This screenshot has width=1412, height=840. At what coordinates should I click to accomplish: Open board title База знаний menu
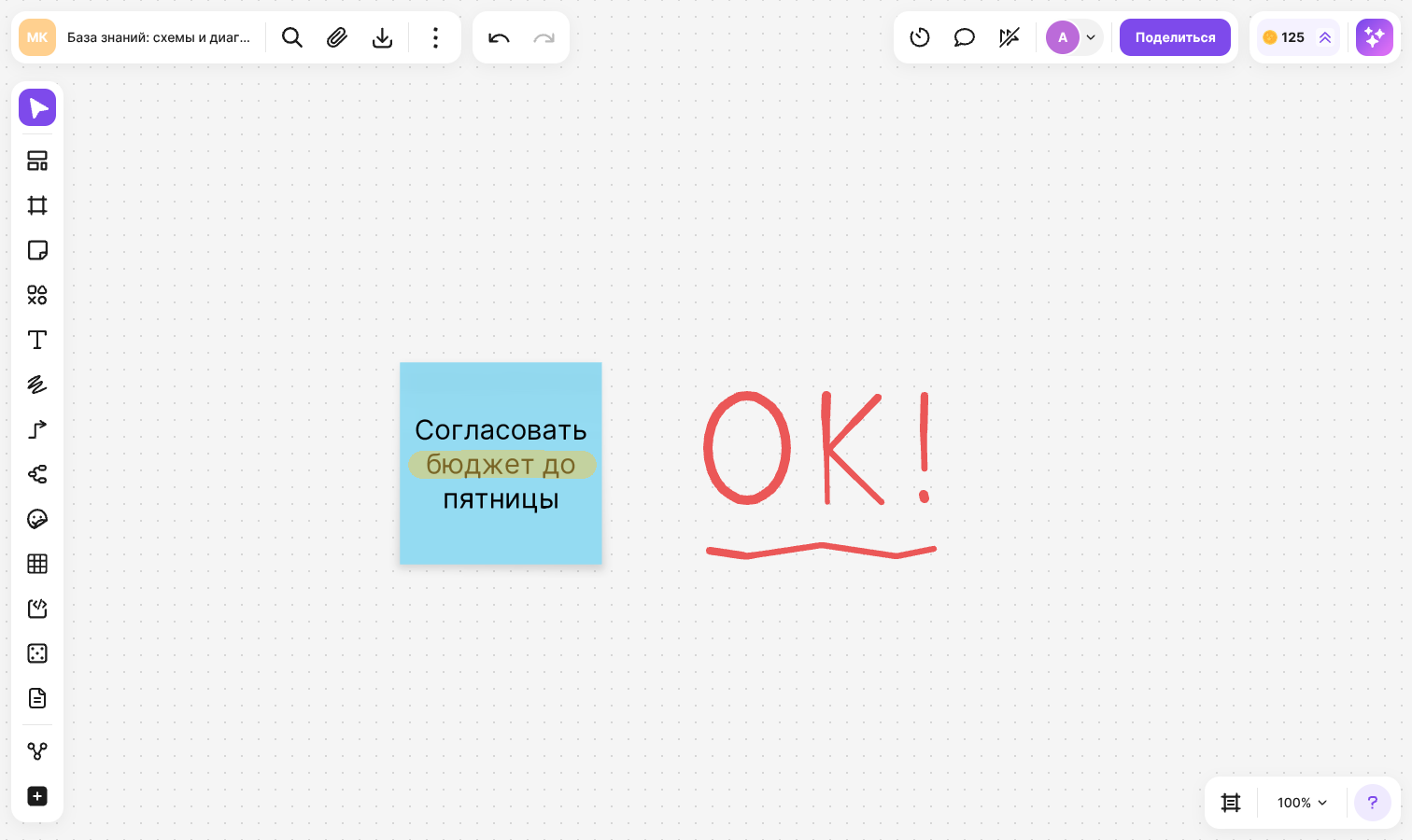point(159,37)
